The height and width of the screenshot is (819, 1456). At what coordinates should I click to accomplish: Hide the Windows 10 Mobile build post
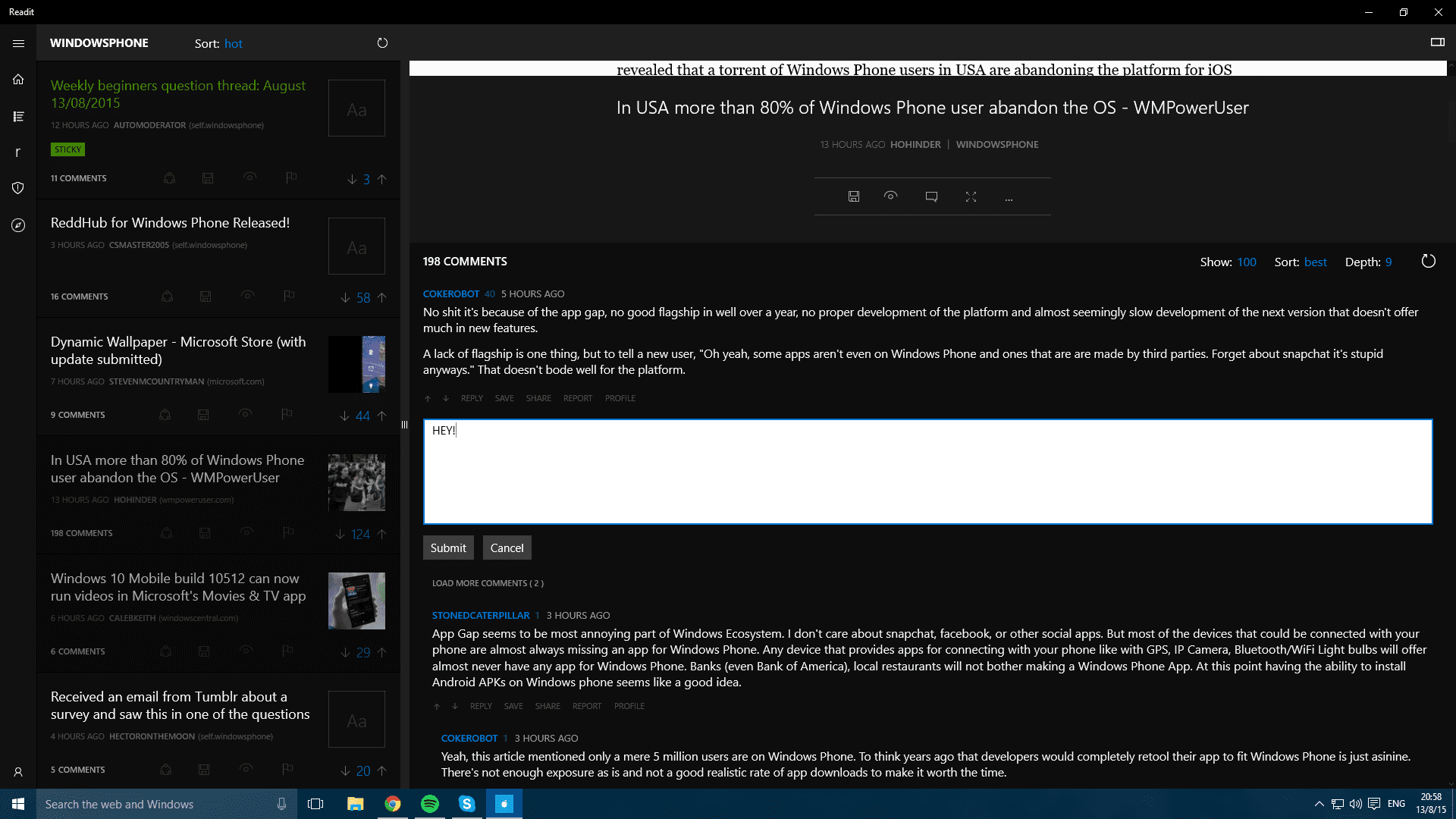[246, 650]
